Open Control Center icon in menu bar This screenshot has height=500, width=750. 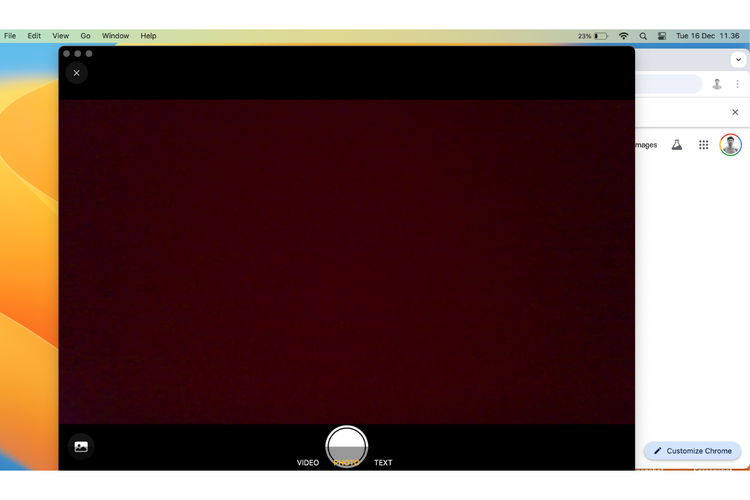662,36
